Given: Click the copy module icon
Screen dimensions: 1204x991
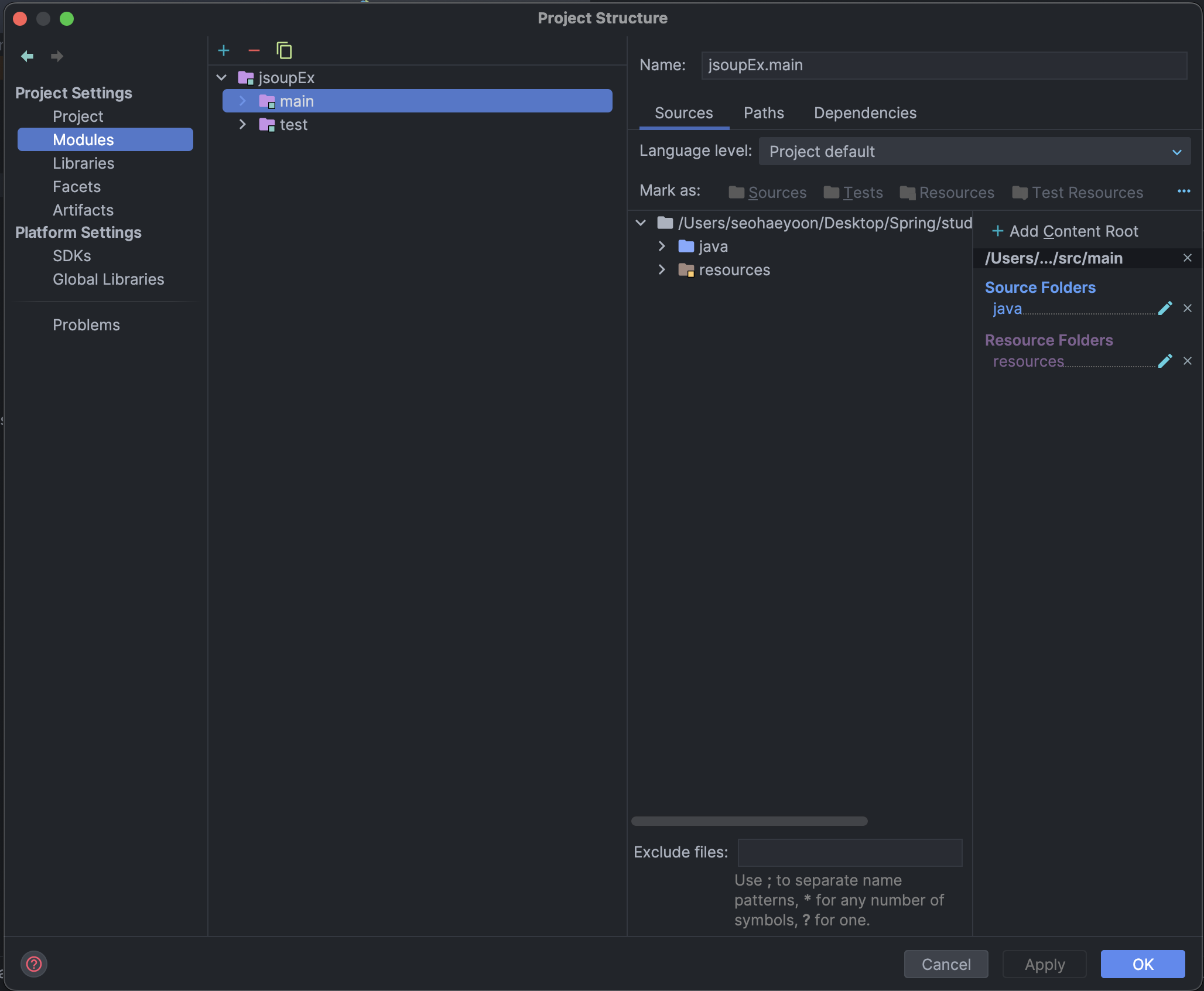Looking at the screenshot, I should (x=284, y=51).
